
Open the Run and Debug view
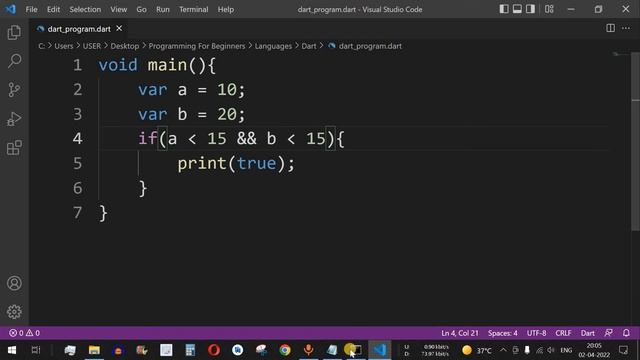pyautogui.click(x=14, y=119)
